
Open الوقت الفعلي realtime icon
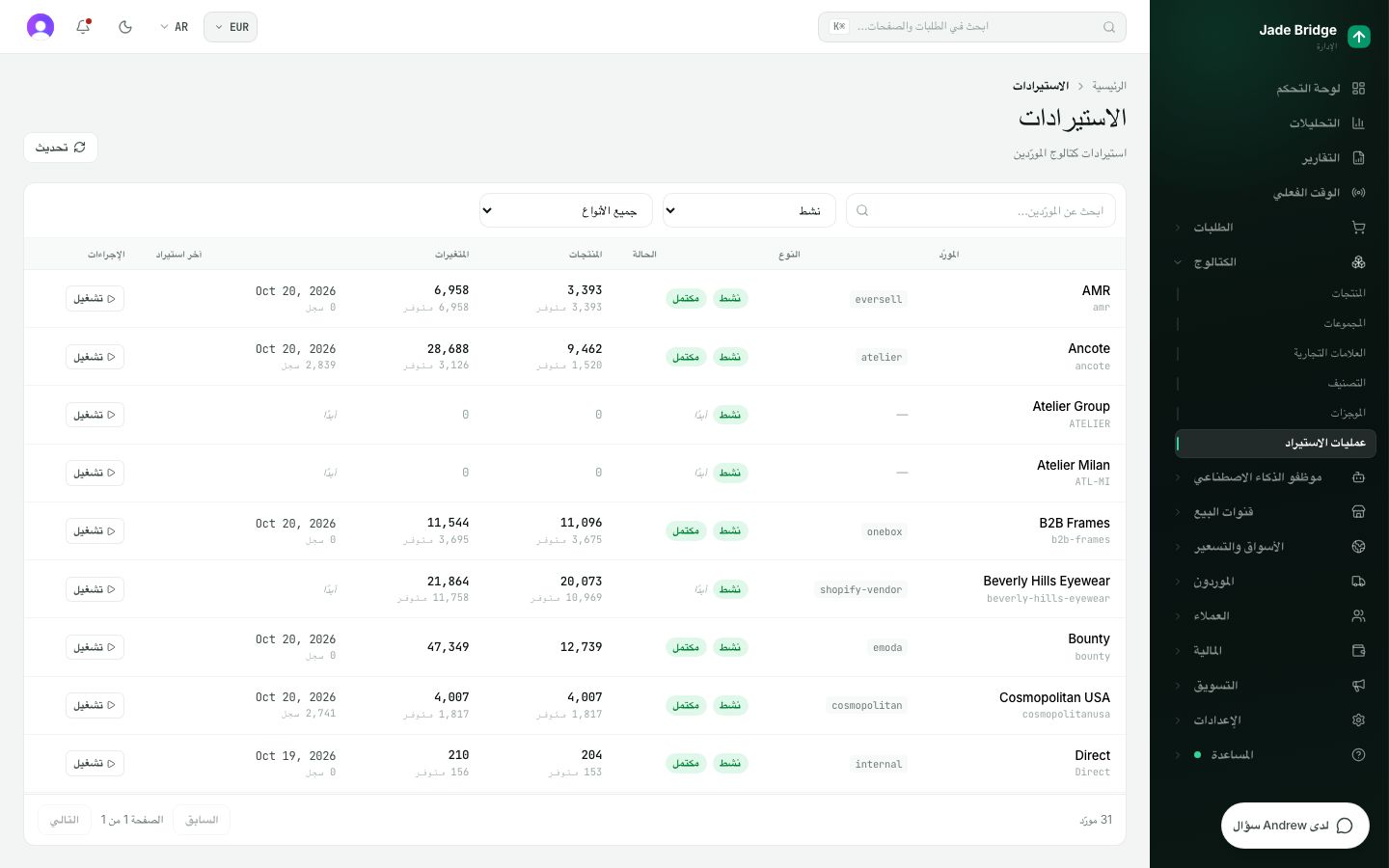[x=1359, y=193]
